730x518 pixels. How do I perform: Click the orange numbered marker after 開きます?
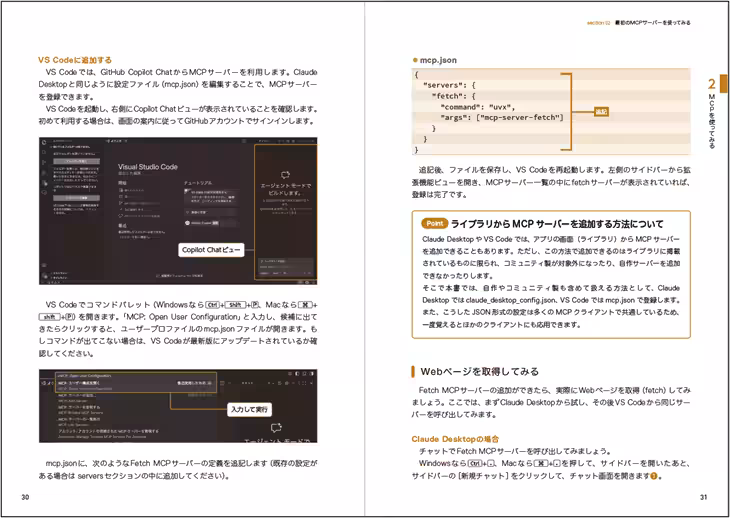pyautogui.click(x=655, y=476)
